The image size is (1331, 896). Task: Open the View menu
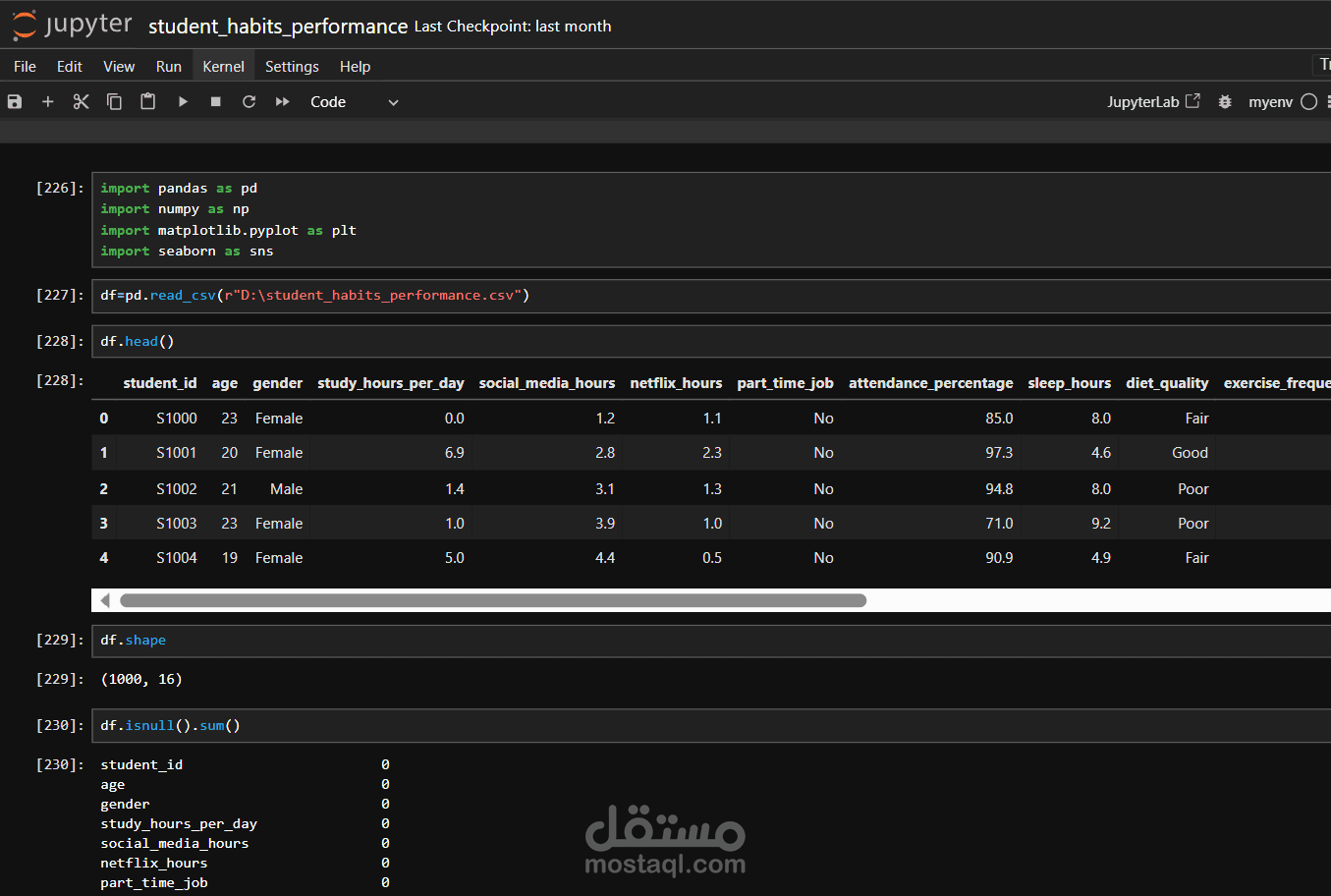click(119, 67)
